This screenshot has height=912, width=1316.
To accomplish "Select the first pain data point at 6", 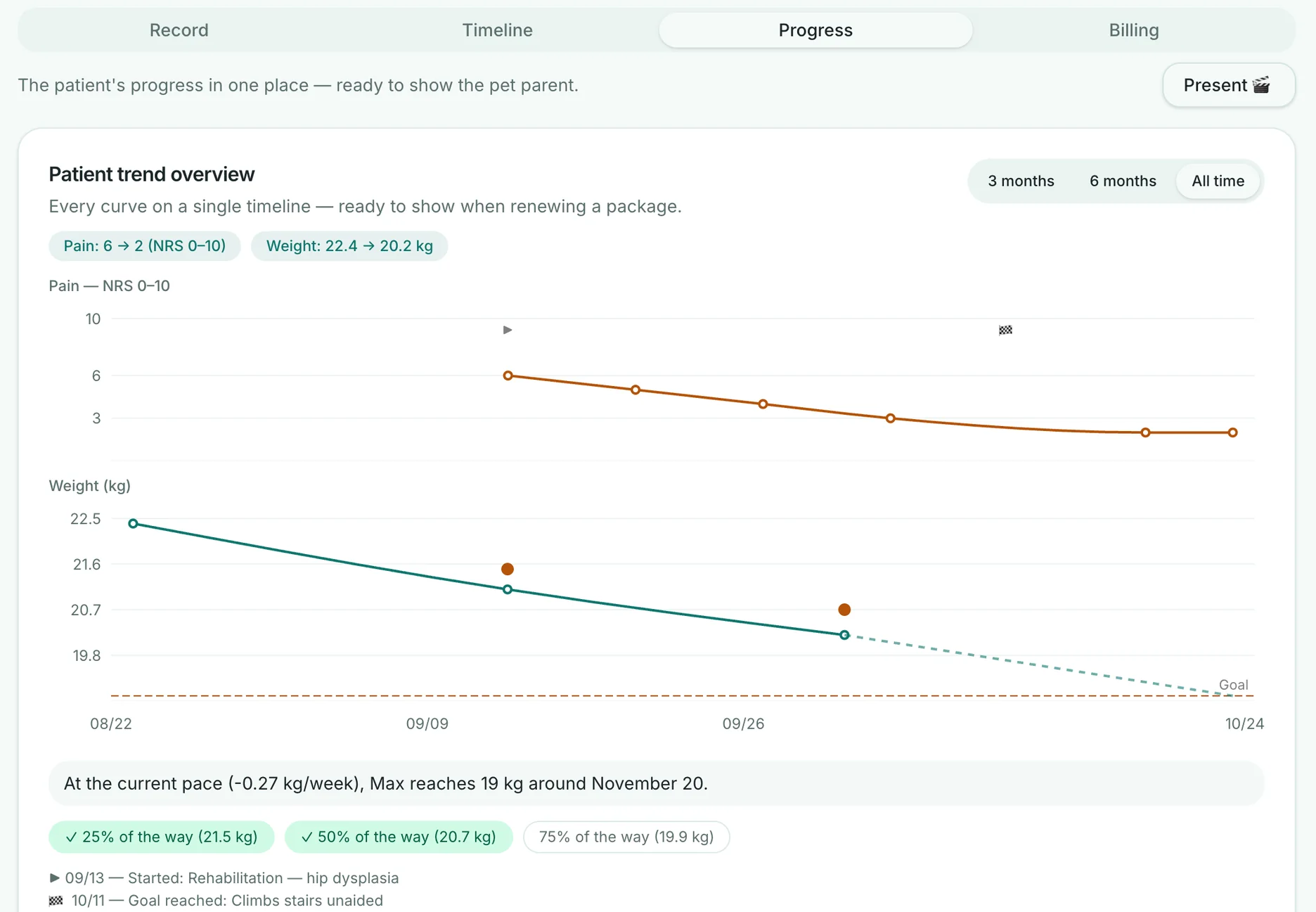I will 508,375.
